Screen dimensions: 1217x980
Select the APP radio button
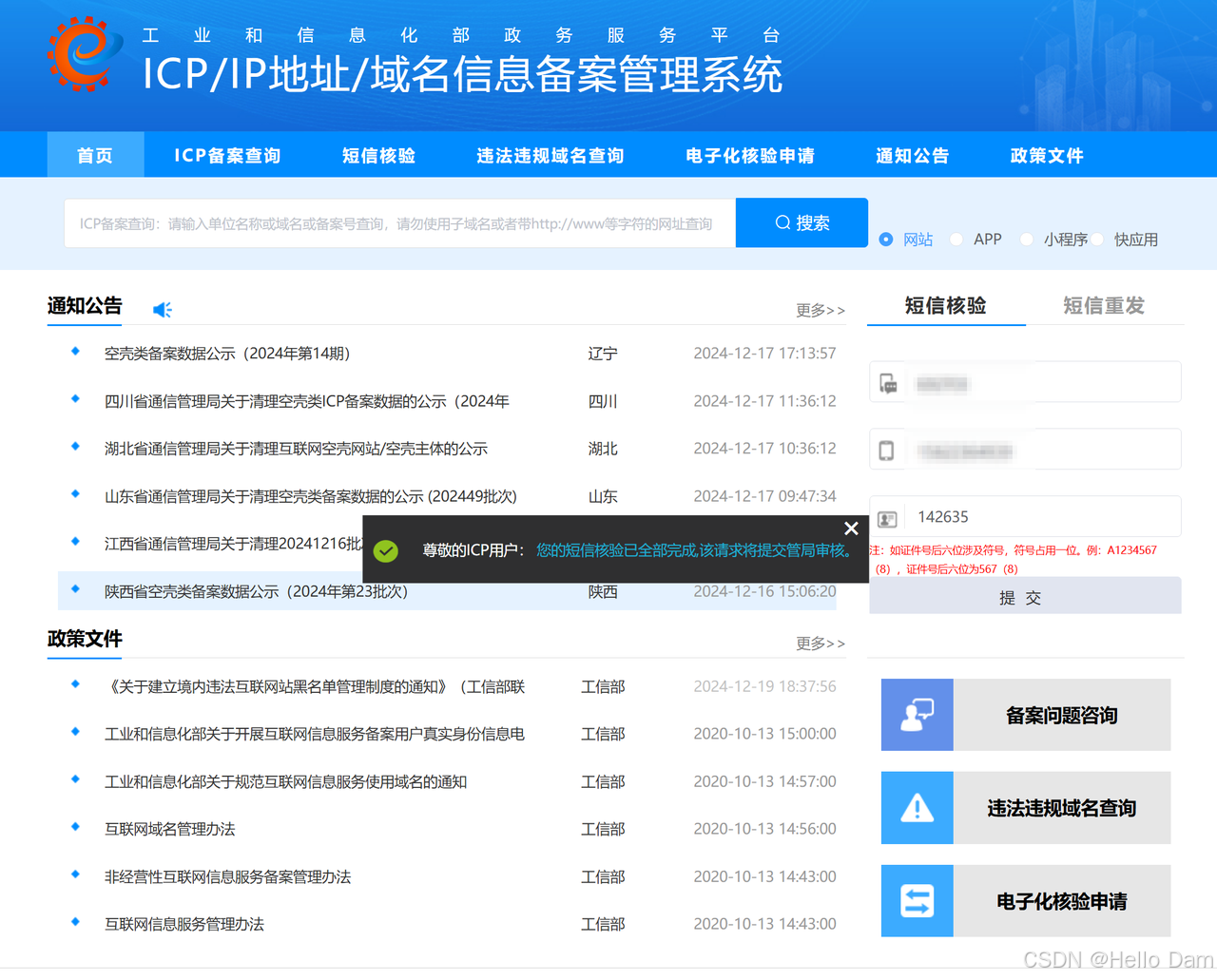pos(956,239)
